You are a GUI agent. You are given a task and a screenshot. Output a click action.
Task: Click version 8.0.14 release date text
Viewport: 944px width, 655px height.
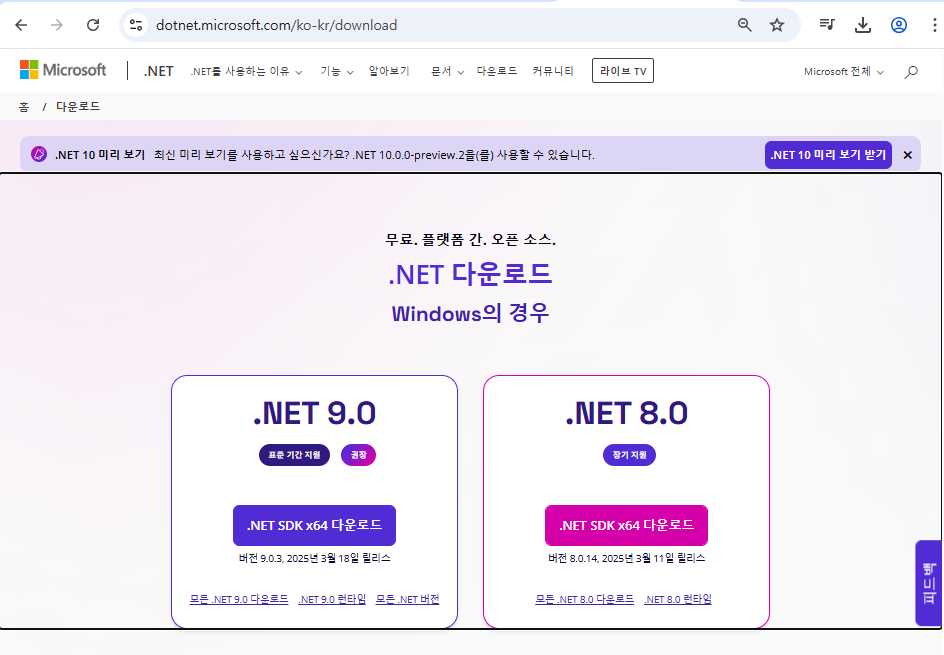(626, 558)
